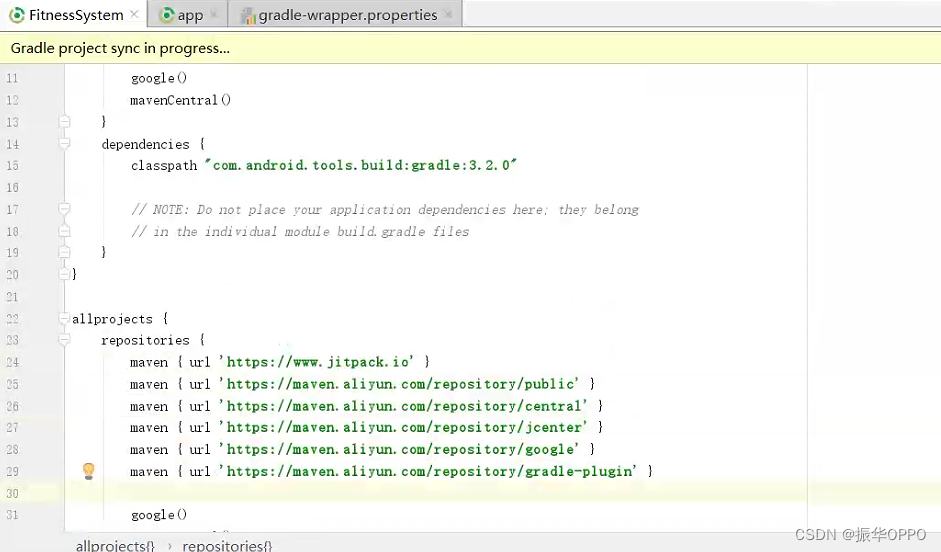The image size is (941, 552).
Task: Collapse the allprojects block on line 22
Action: tap(65, 318)
